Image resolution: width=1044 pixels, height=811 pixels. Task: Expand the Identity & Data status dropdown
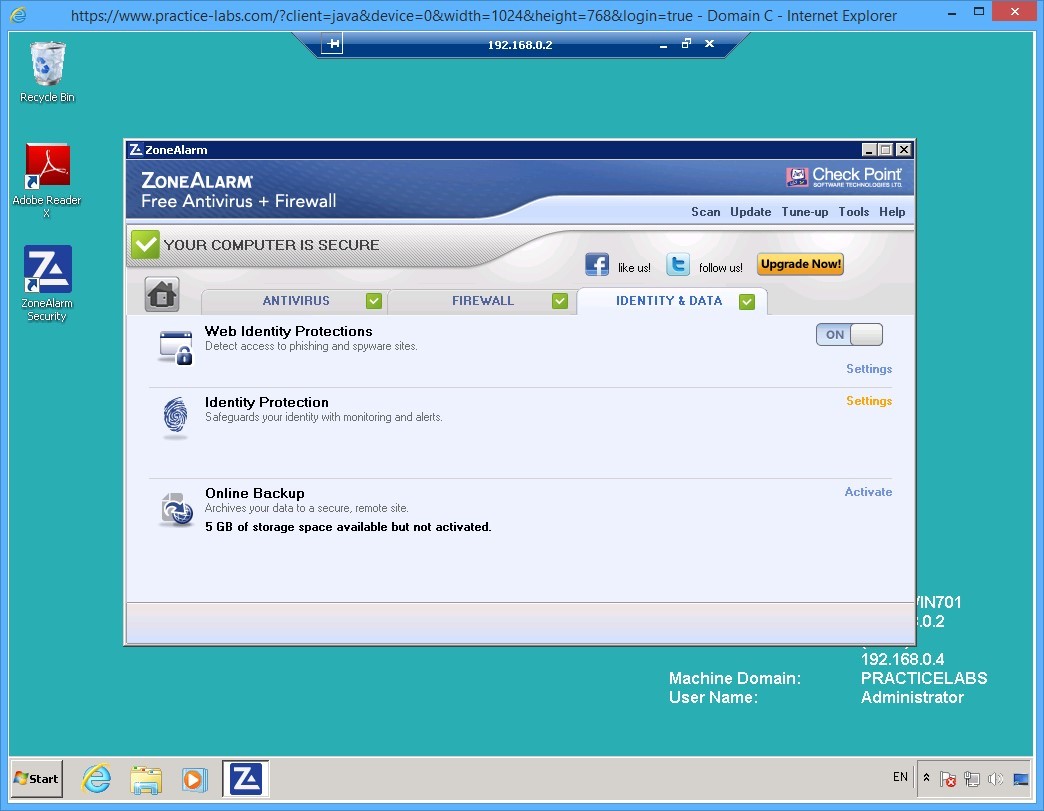click(x=746, y=300)
